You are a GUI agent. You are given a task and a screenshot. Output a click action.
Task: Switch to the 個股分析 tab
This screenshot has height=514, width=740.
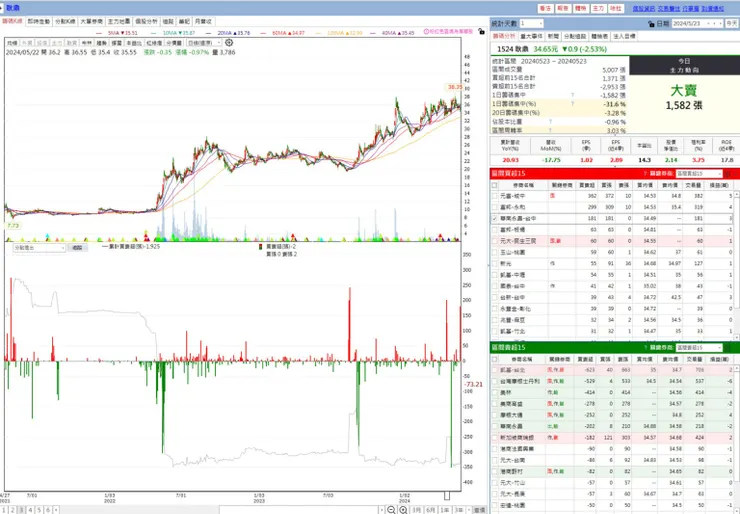(146, 22)
